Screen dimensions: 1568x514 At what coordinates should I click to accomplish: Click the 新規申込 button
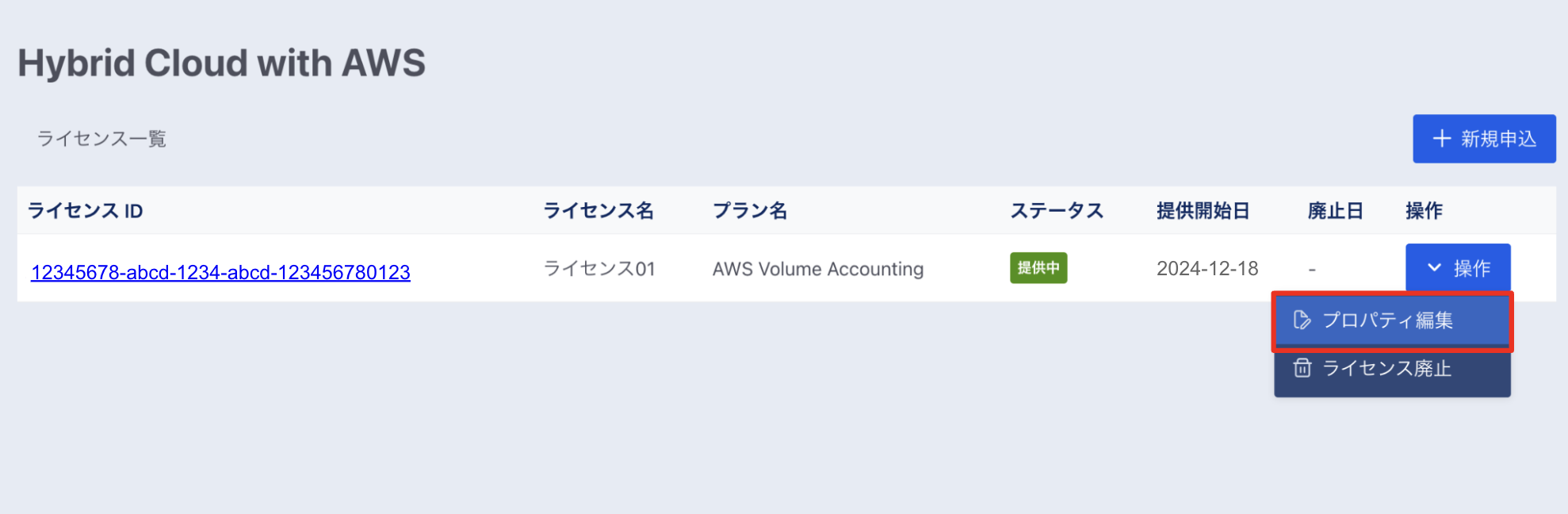(1484, 139)
